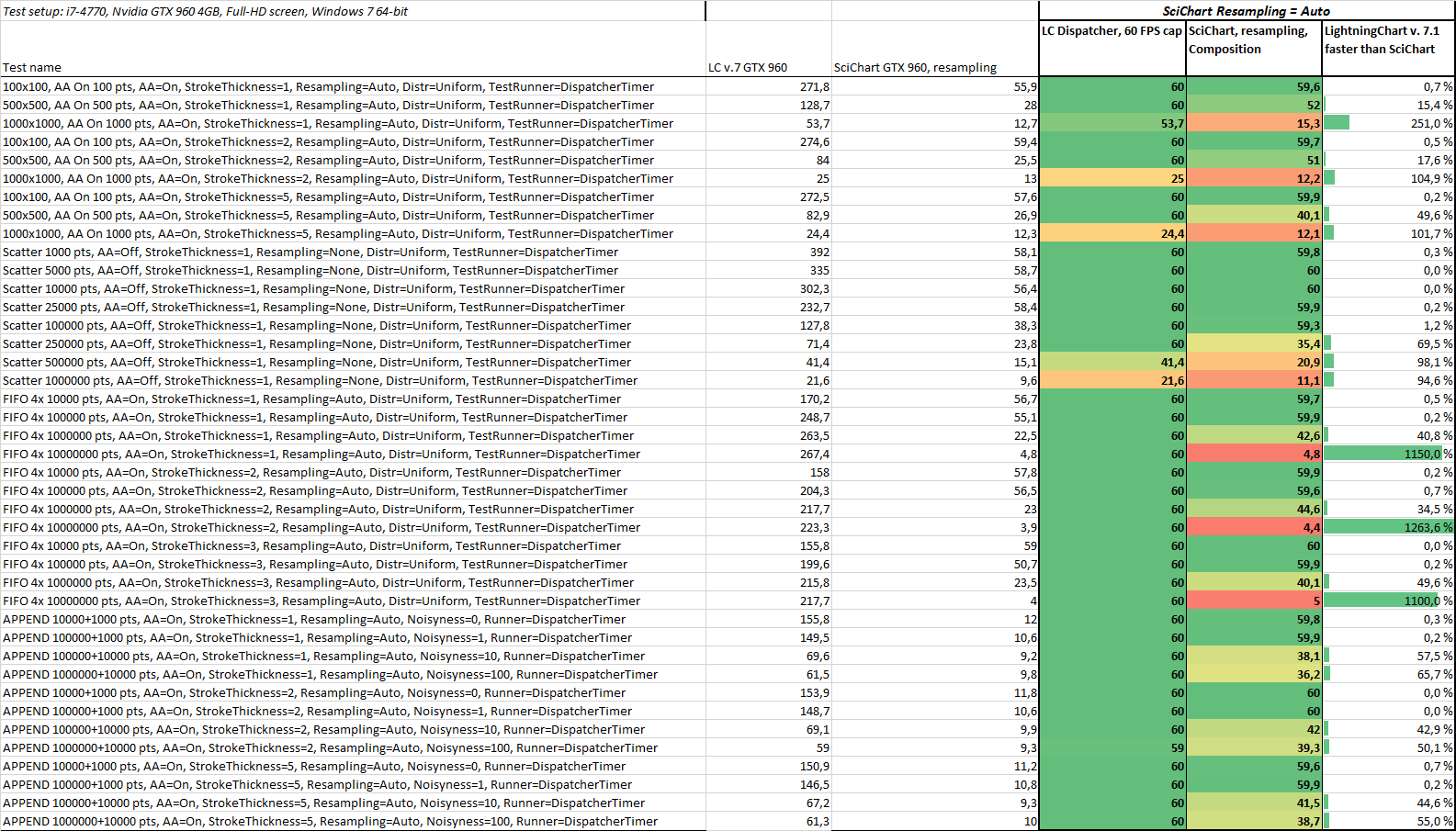Select the orange cell with value 21,6
The image size is (1456, 831).
(1112, 380)
